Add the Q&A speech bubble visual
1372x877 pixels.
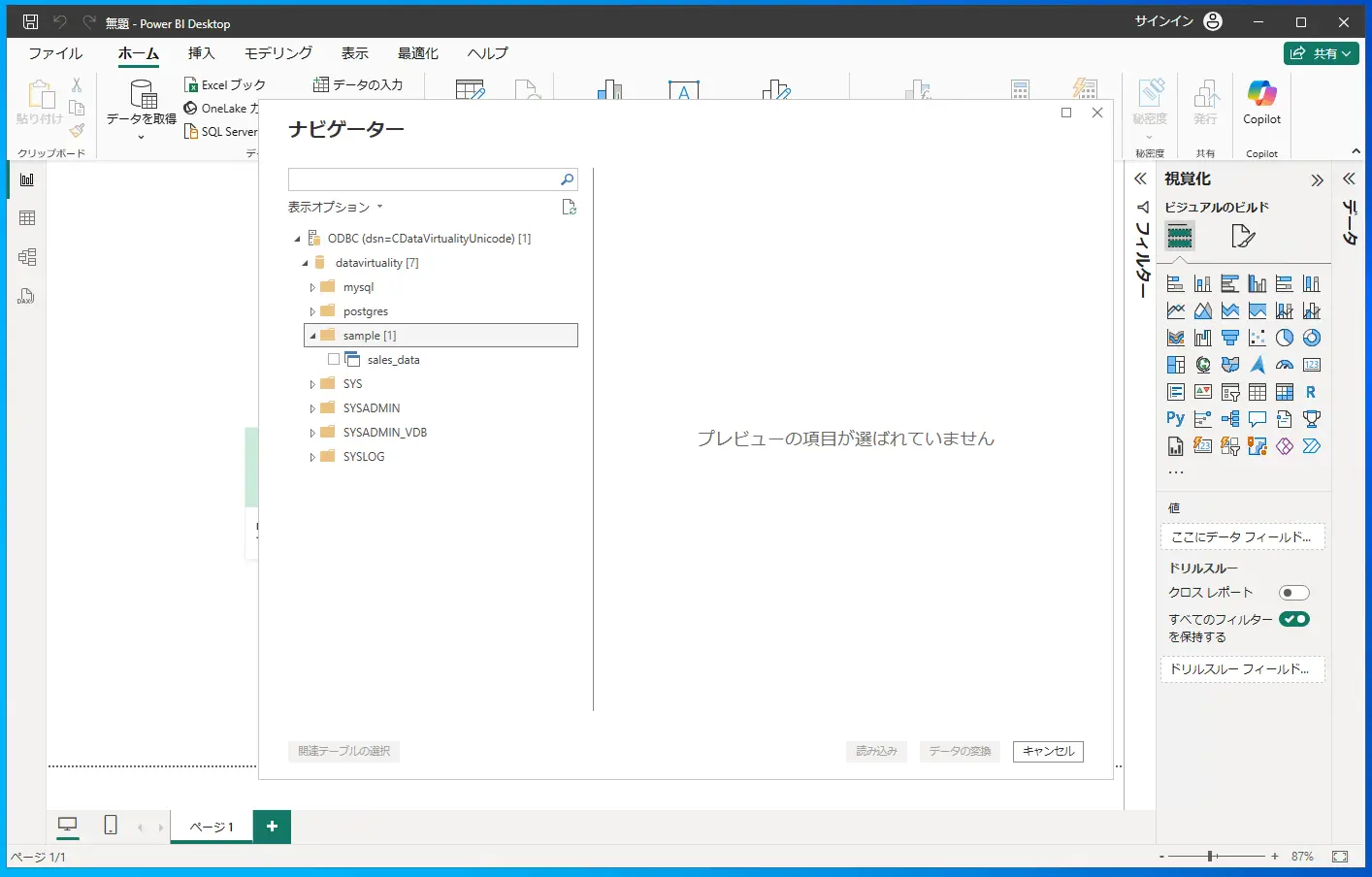(1257, 420)
